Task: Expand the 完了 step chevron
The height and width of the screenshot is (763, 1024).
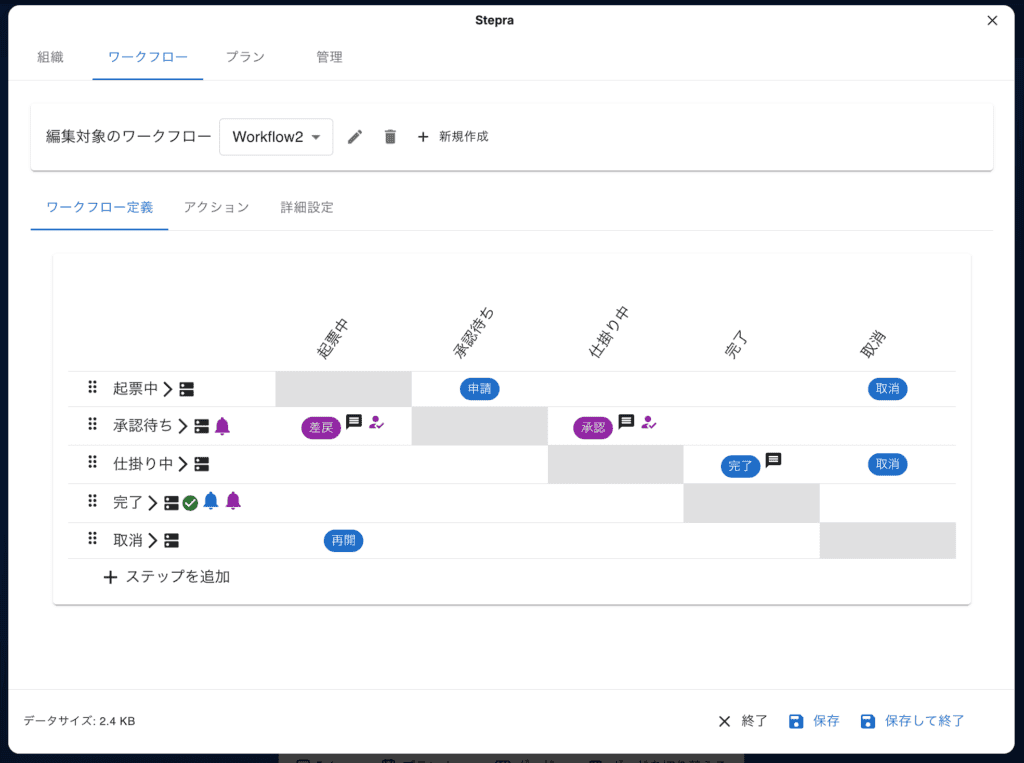Action: point(152,503)
